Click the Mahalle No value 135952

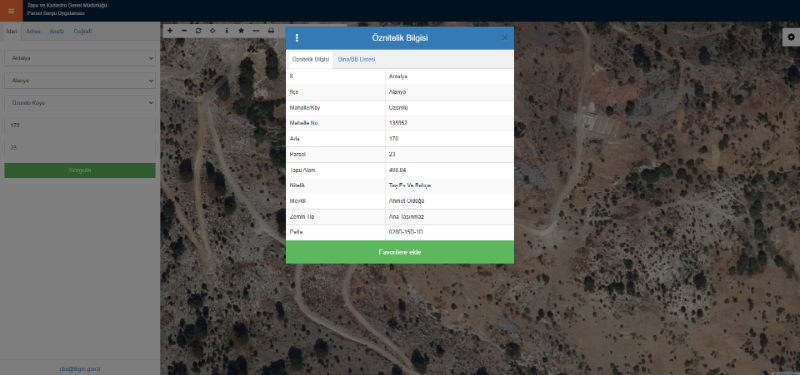pos(398,123)
